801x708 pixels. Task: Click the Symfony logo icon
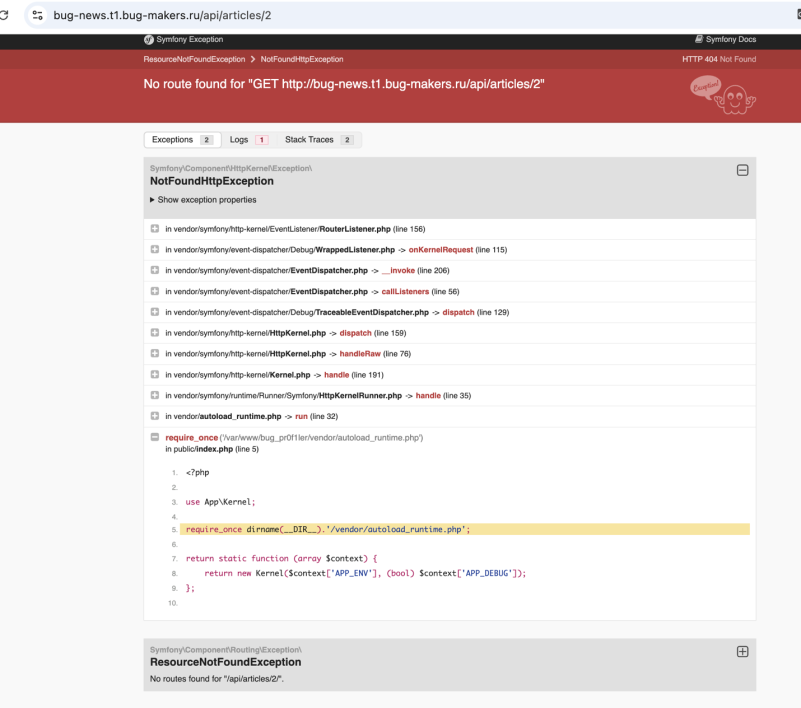[149, 39]
